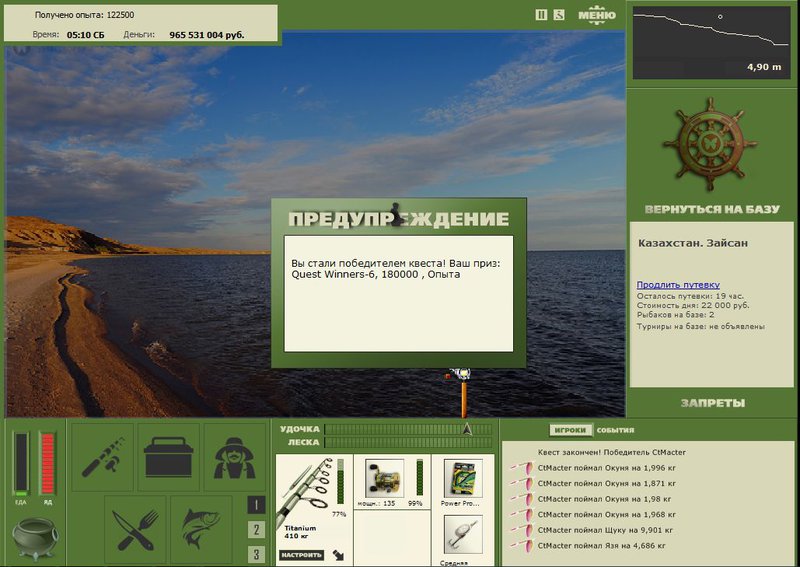800x567 pixels.
Task: Click the Стоимость дня: 22 000 руб. line
Action: [x=693, y=305]
